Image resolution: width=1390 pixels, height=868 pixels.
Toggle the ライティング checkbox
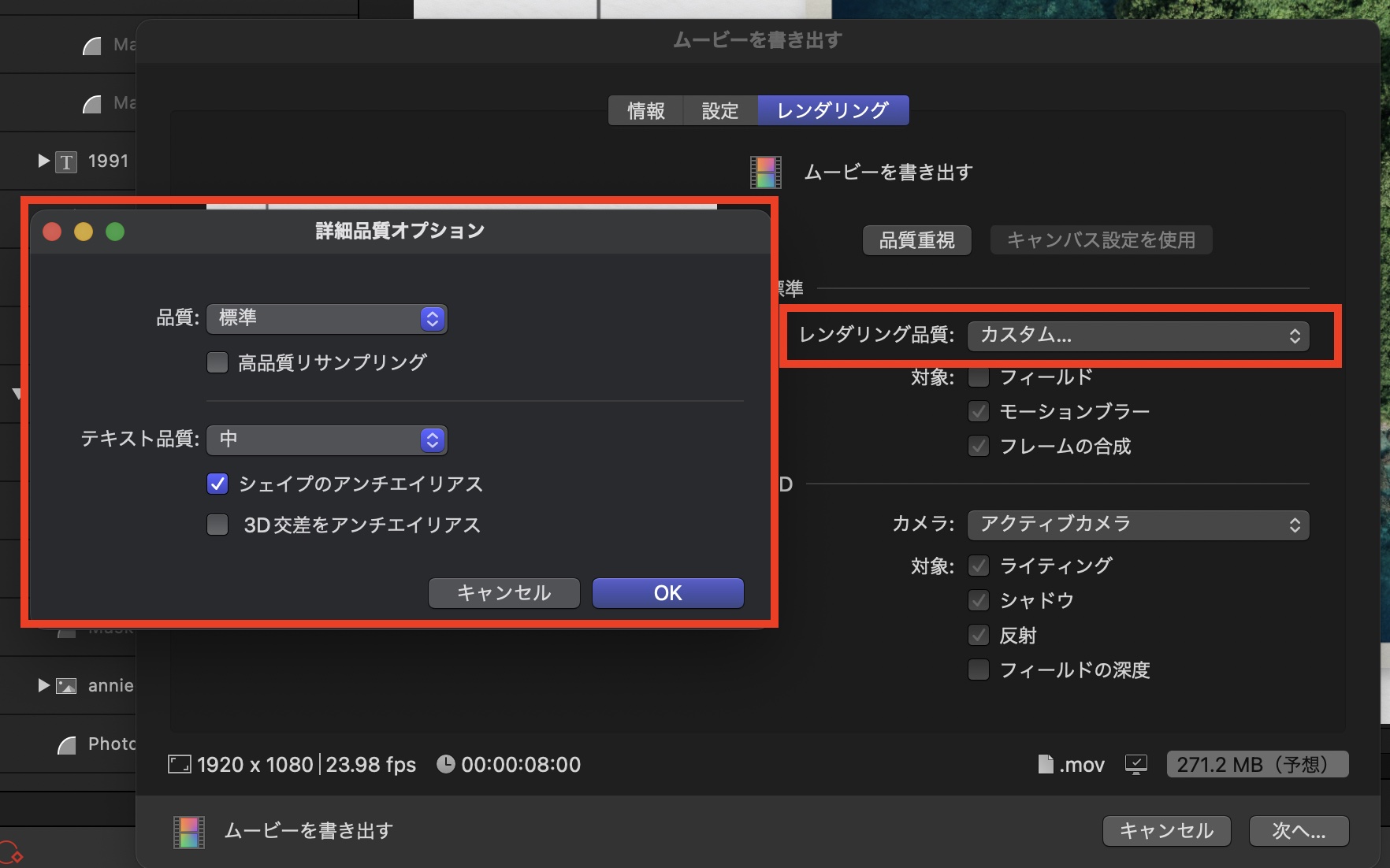[x=979, y=566]
